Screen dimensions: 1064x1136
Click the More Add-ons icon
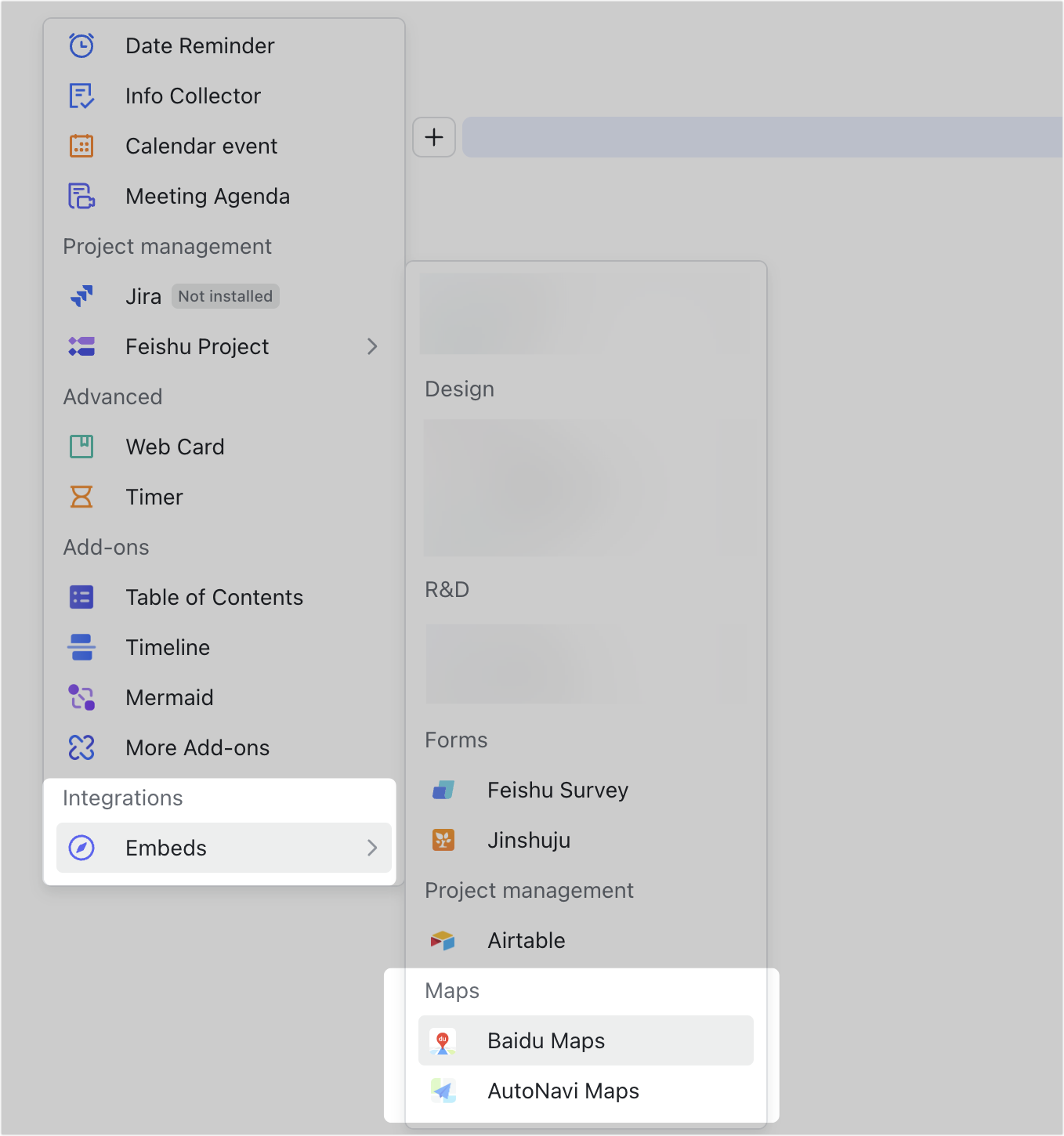pos(81,747)
